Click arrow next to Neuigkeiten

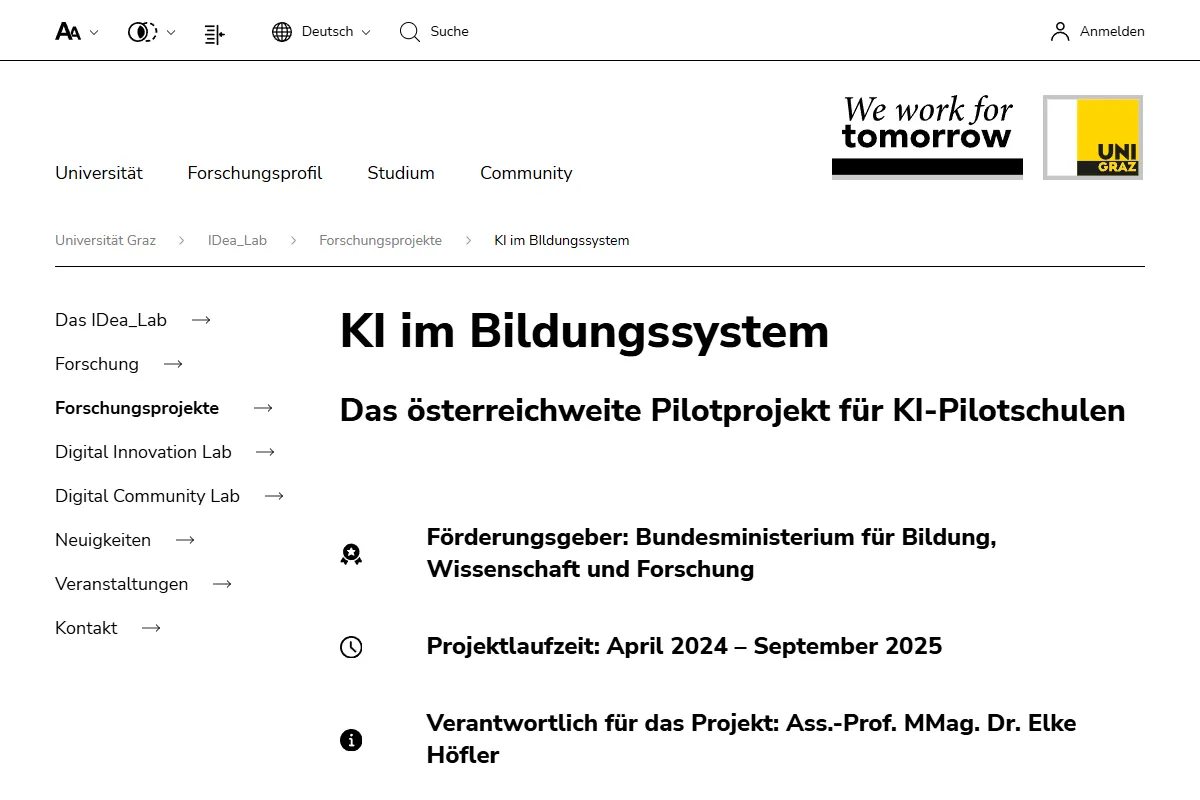185,540
